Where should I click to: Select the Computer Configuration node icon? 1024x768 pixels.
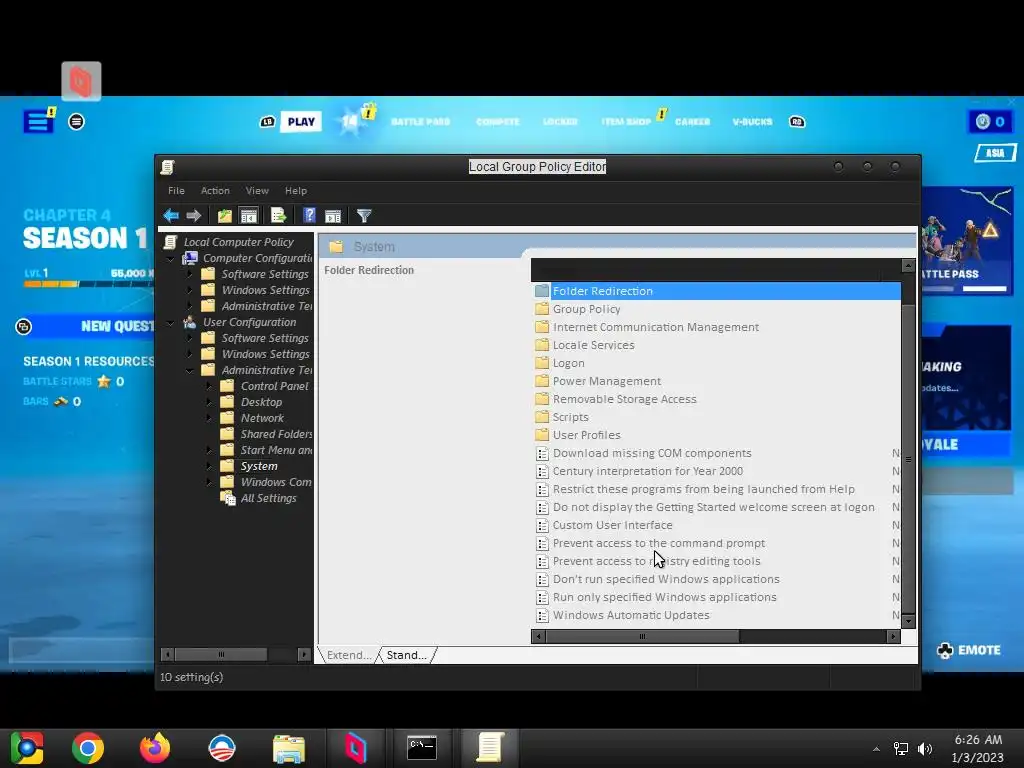pos(190,258)
